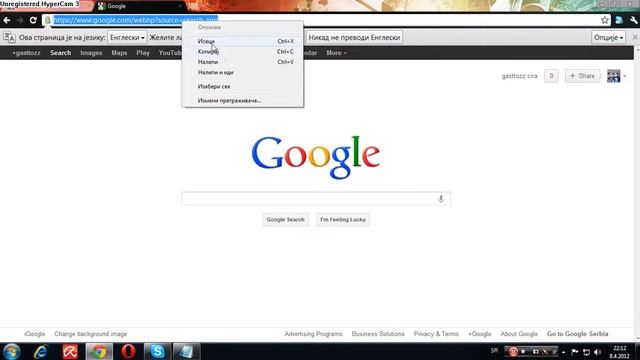Click the Google Search button
The image size is (640, 360).
coord(285,220)
